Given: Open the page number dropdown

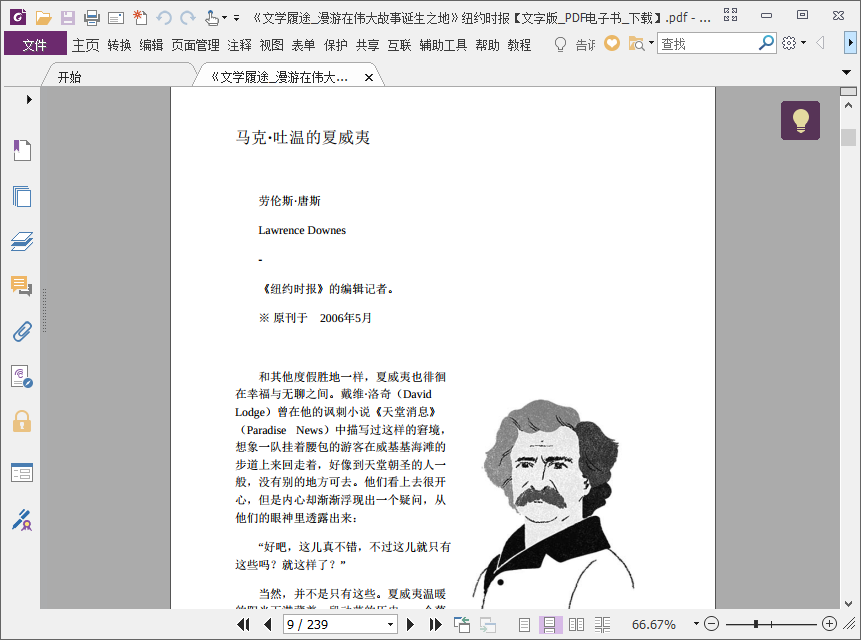Looking at the screenshot, I should pyautogui.click(x=390, y=625).
